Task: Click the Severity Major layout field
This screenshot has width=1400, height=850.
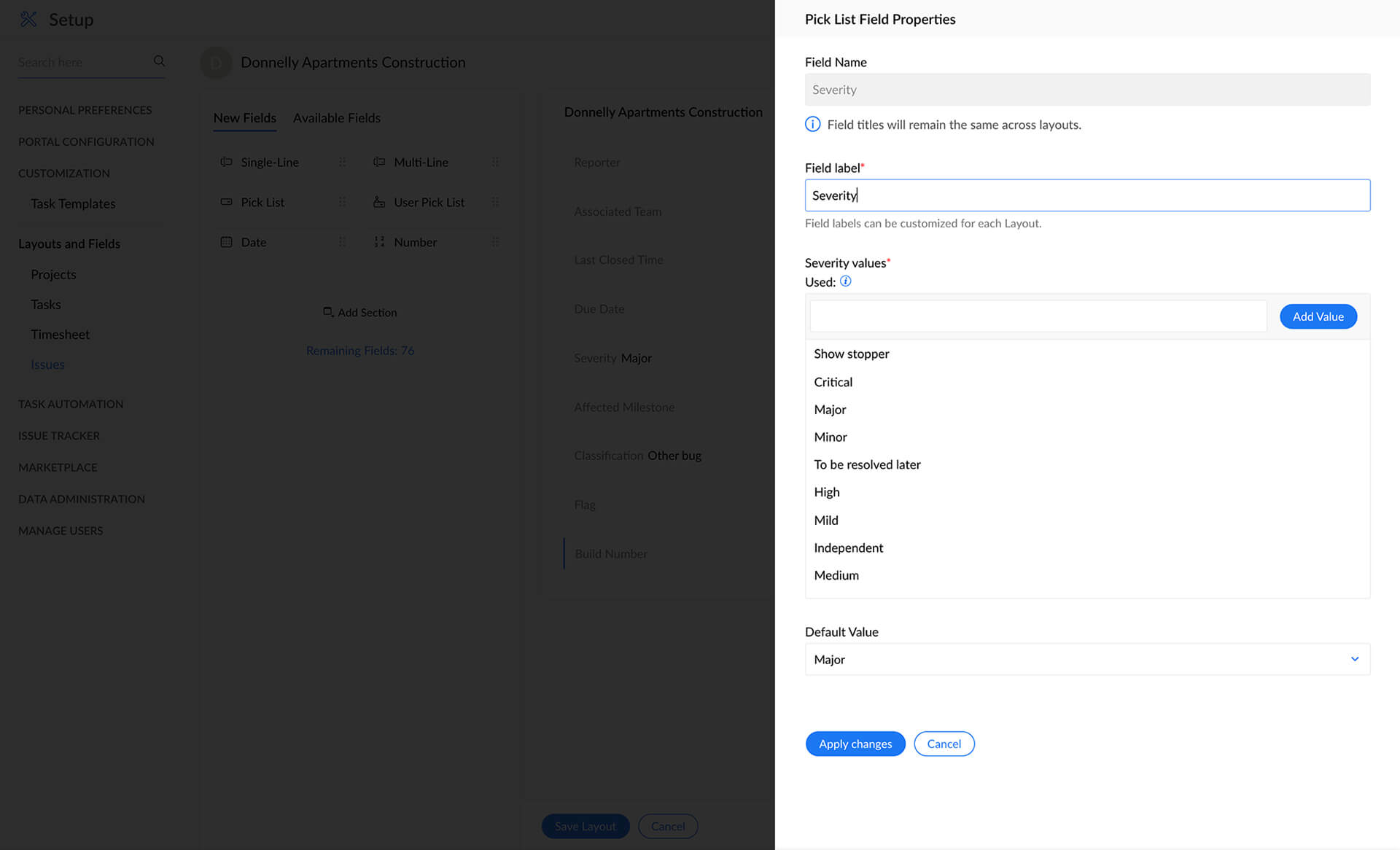Action: coord(612,358)
